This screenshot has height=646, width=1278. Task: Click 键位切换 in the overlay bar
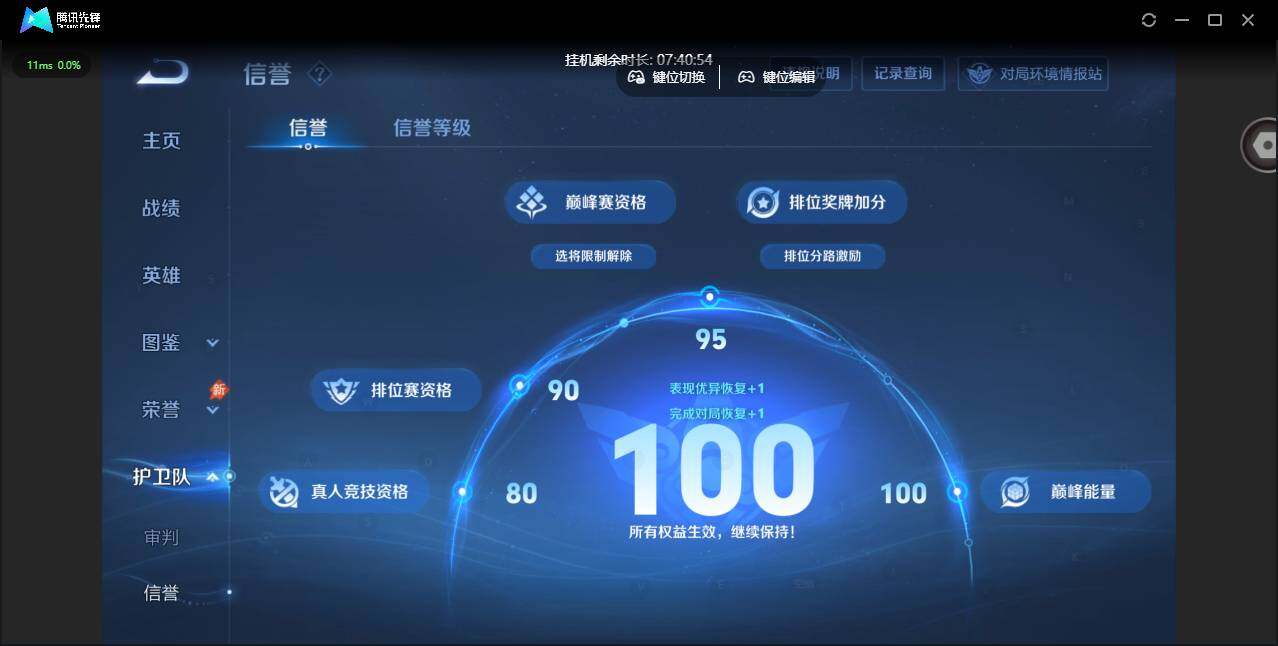point(679,77)
